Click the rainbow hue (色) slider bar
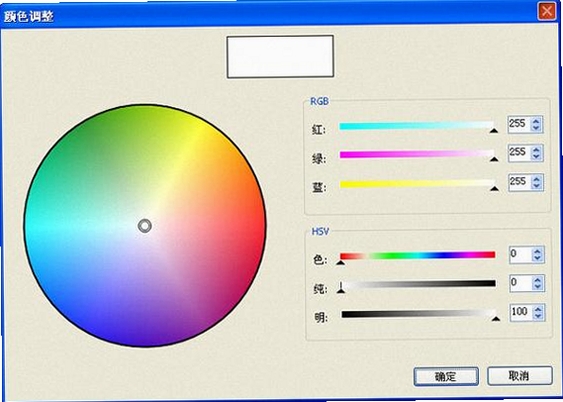This screenshot has height=402, width=563. pyautogui.click(x=418, y=255)
